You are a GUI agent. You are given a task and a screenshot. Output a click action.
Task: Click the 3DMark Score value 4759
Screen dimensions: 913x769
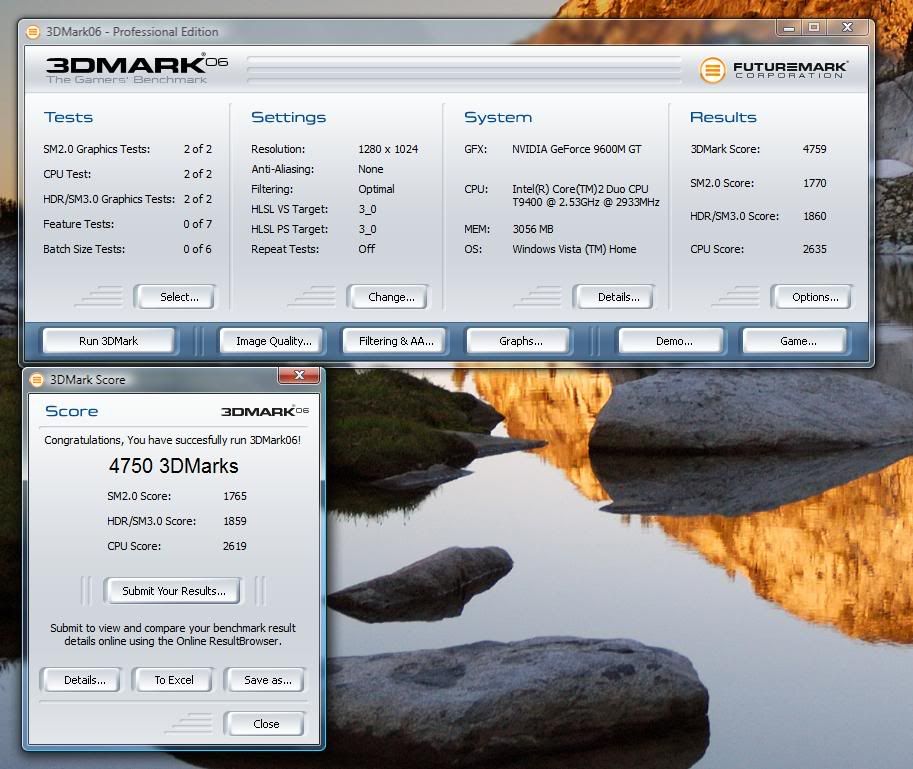tap(815, 149)
